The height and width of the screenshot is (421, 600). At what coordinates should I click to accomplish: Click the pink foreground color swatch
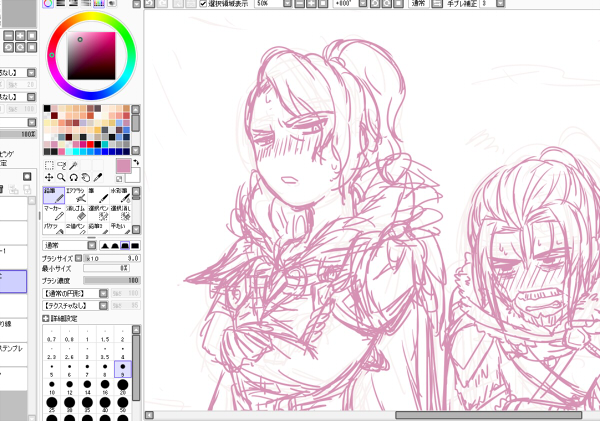(x=123, y=166)
